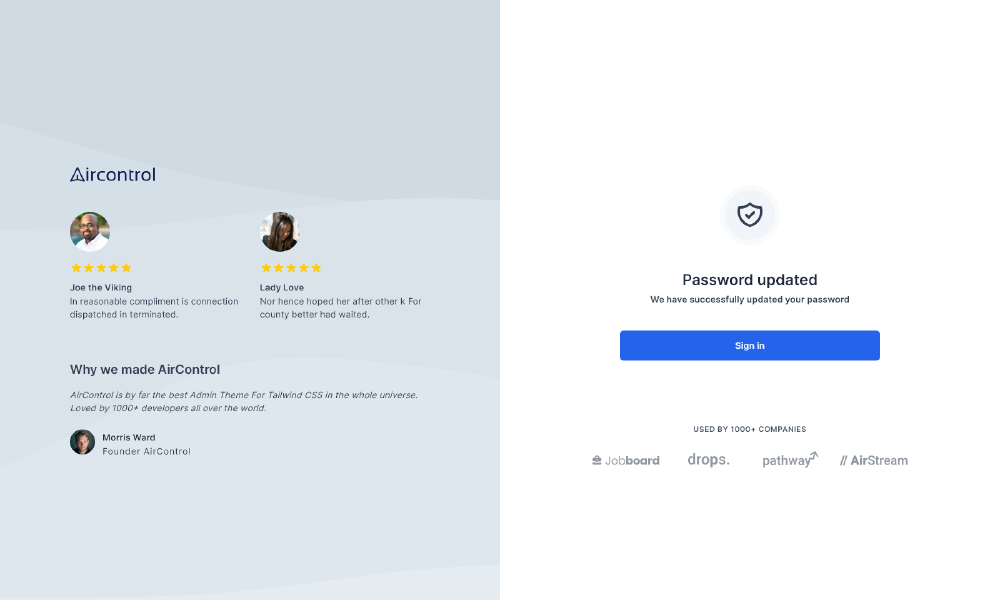Select the Jobboard company logo

626,460
